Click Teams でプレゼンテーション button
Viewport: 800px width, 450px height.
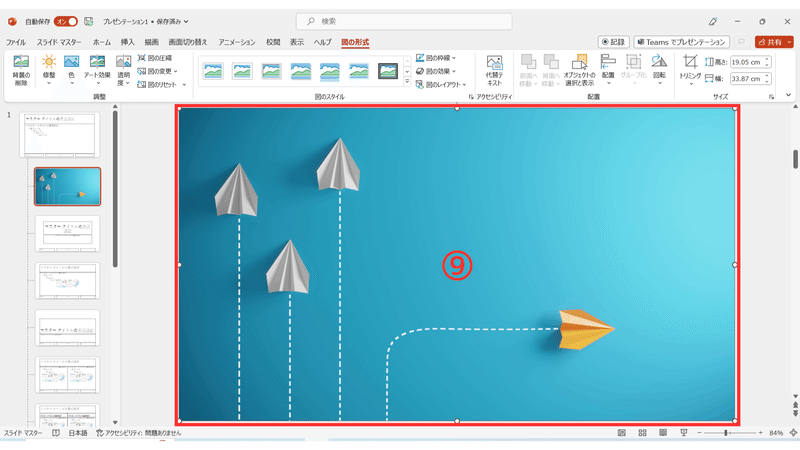(x=681, y=42)
